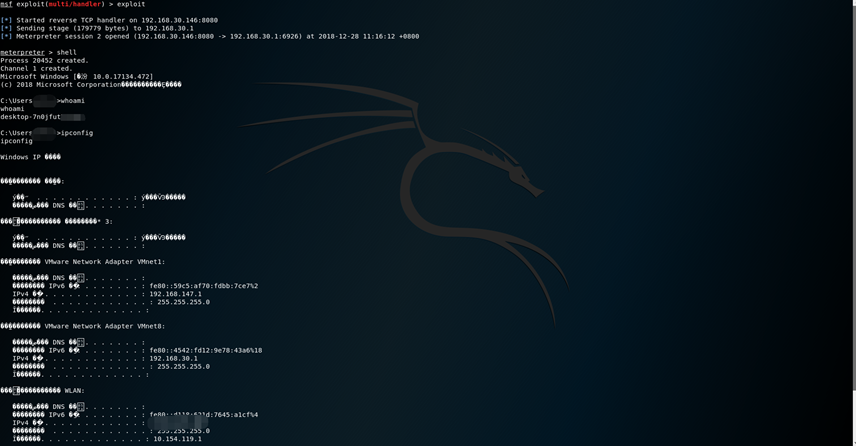Select 'Process 20452 created.' text
The width and height of the screenshot is (856, 446).
point(44,61)
